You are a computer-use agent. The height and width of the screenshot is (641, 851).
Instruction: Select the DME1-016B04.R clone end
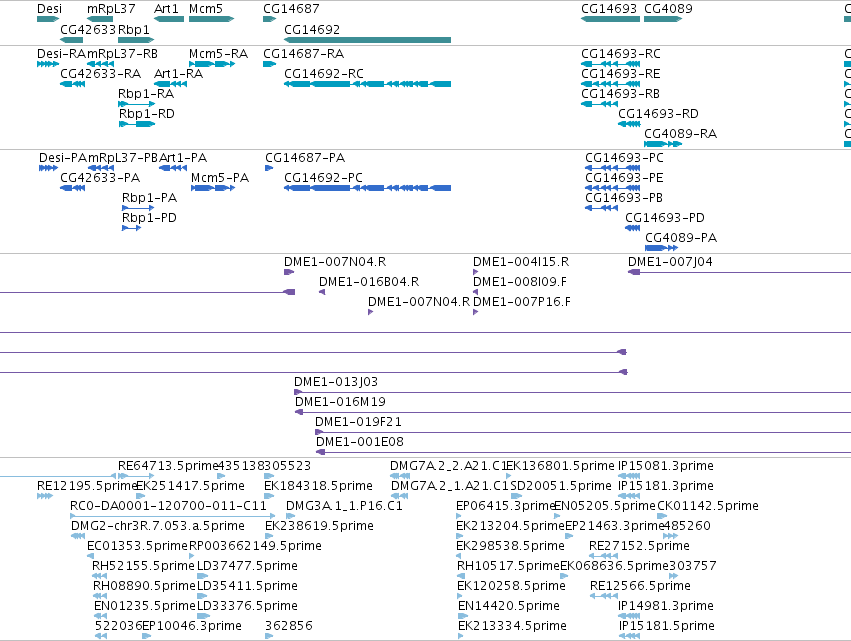coord(322,292)
